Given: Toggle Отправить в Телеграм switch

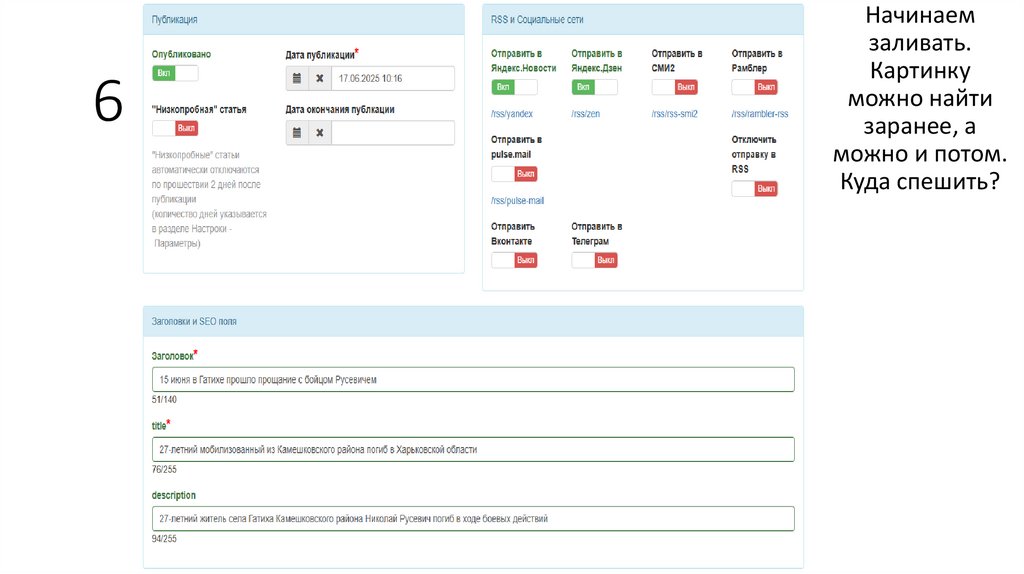Looking at the screenshot, I should coord(594,260).
